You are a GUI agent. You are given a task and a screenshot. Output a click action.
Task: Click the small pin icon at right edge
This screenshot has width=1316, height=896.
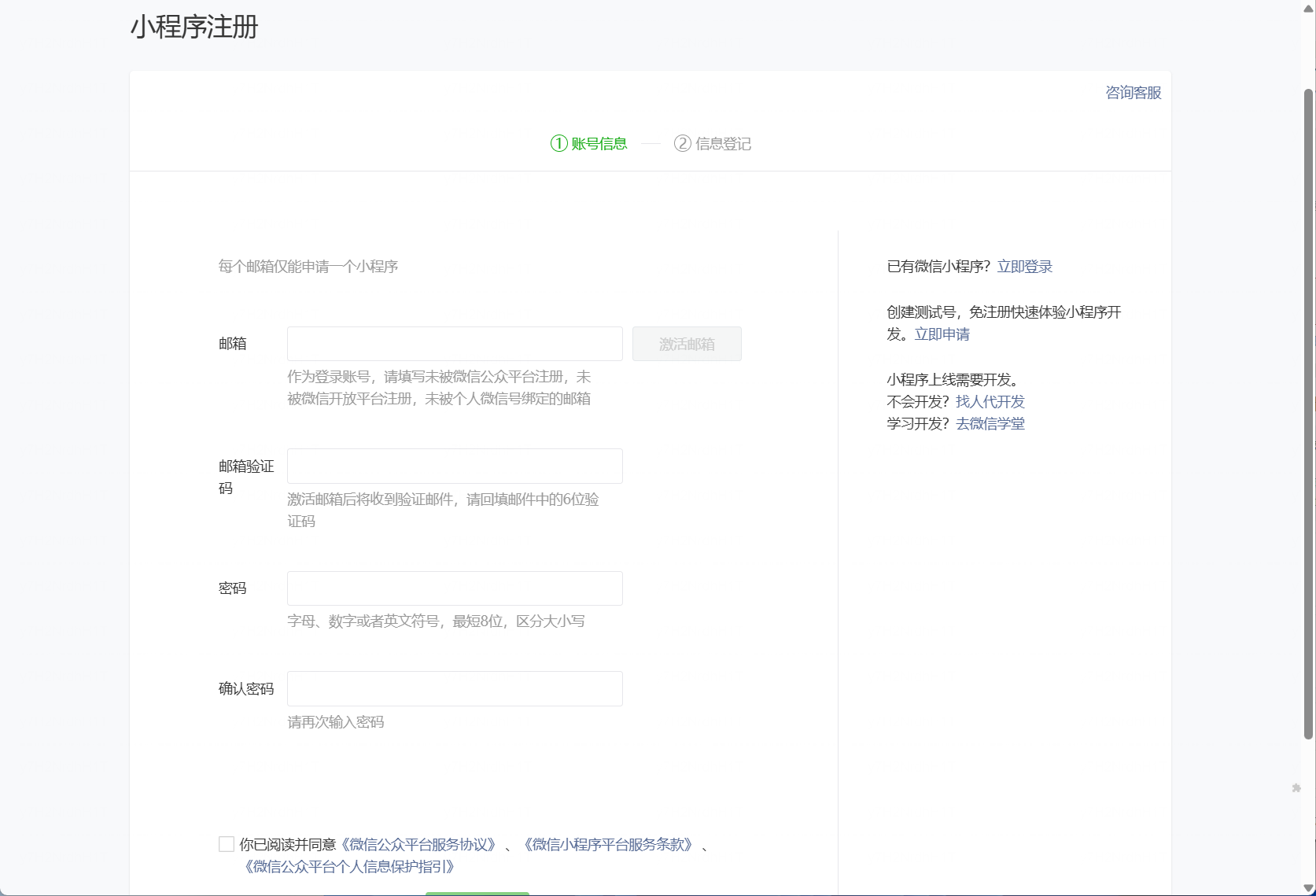point(1296,787)
